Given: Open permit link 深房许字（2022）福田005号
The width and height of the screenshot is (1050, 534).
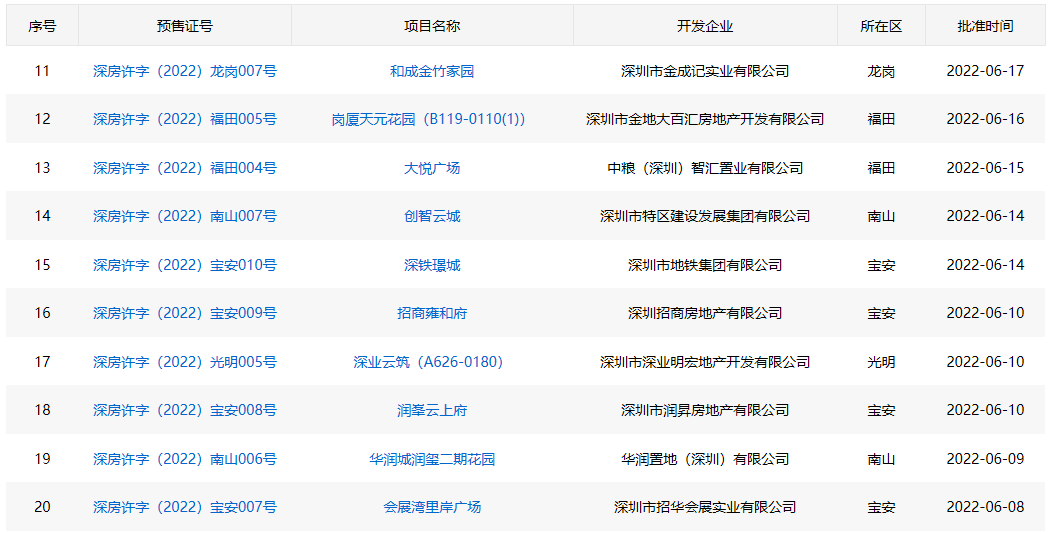Looking at the screenshot, I should pos(185,119).
